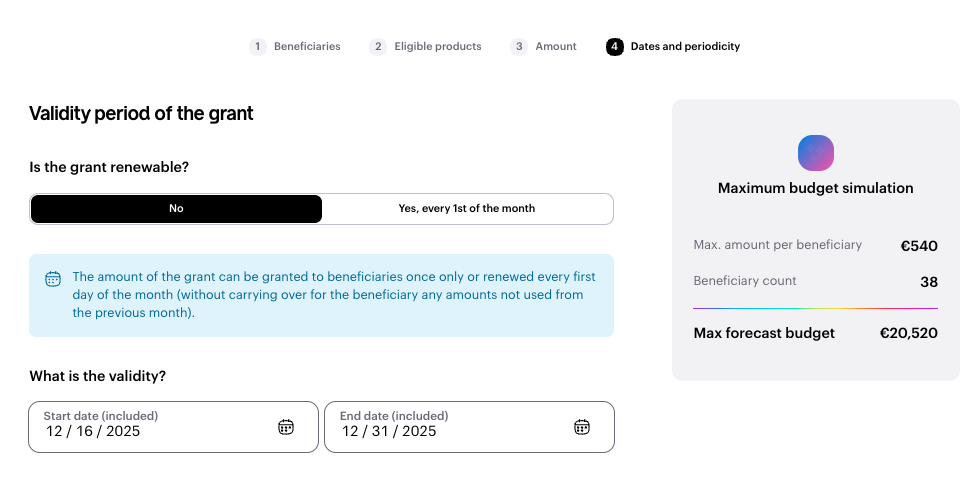Click the Start date month field
This screenshot has height=491, width=979.
(54, 431)
